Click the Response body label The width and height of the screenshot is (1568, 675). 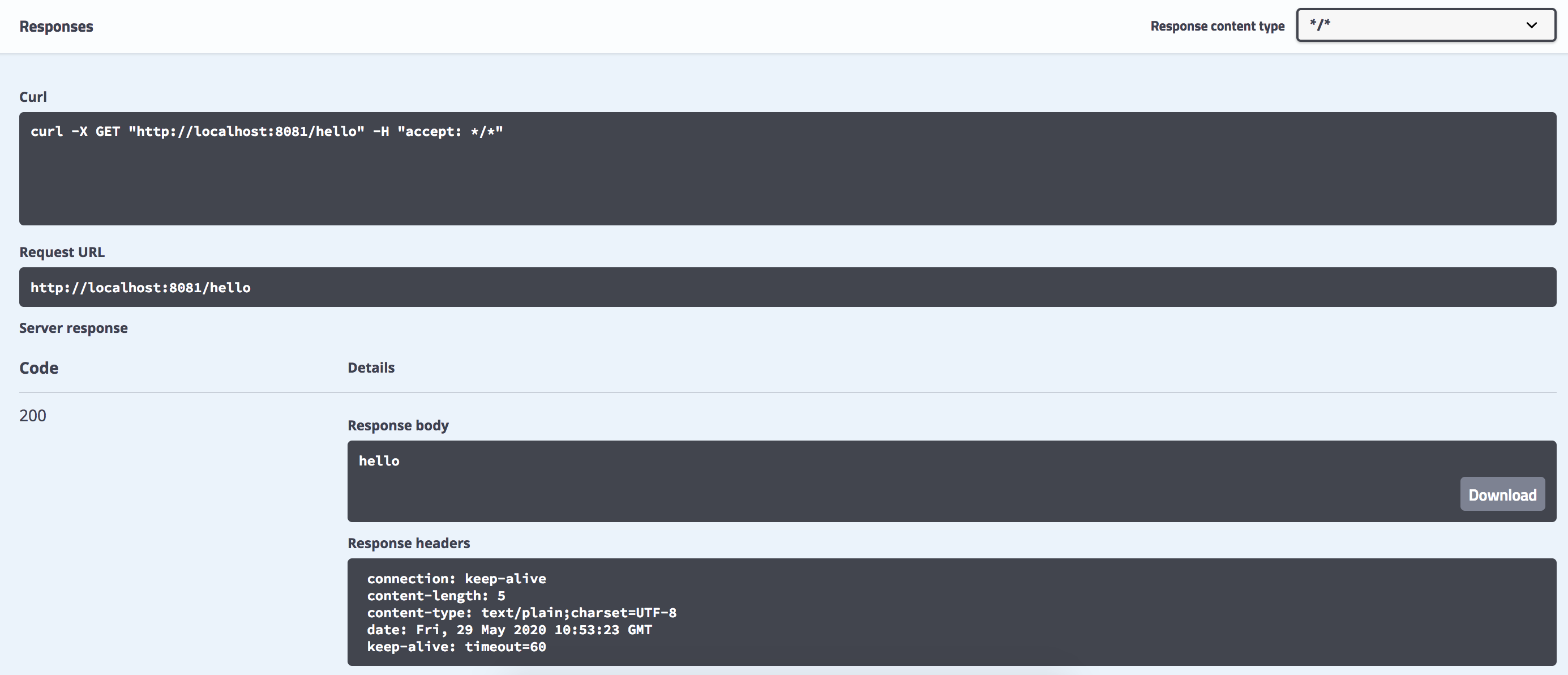coord(397,425)
